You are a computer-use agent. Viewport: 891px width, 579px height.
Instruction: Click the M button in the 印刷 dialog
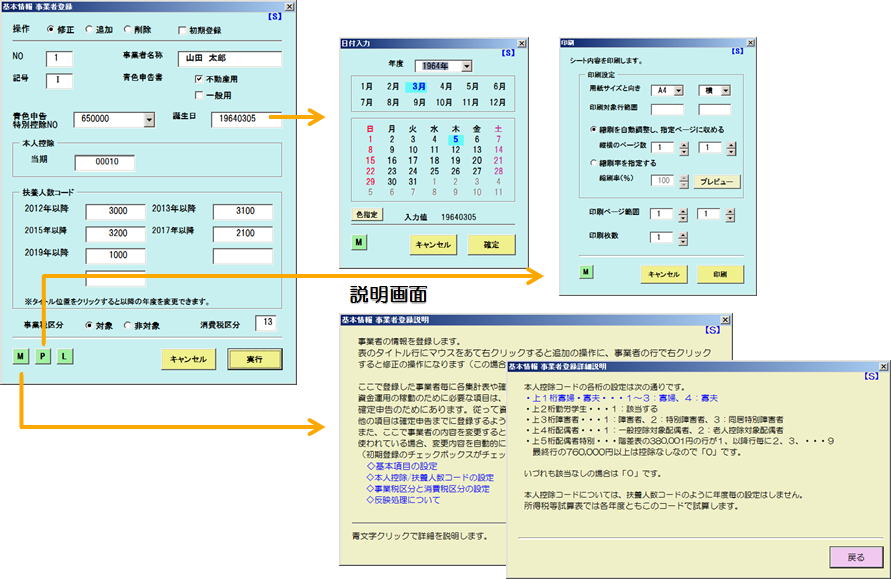tap(586, 272)
